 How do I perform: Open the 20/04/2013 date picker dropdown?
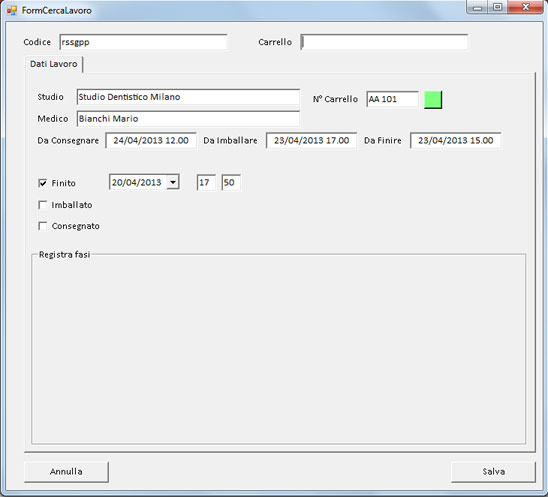173,182
